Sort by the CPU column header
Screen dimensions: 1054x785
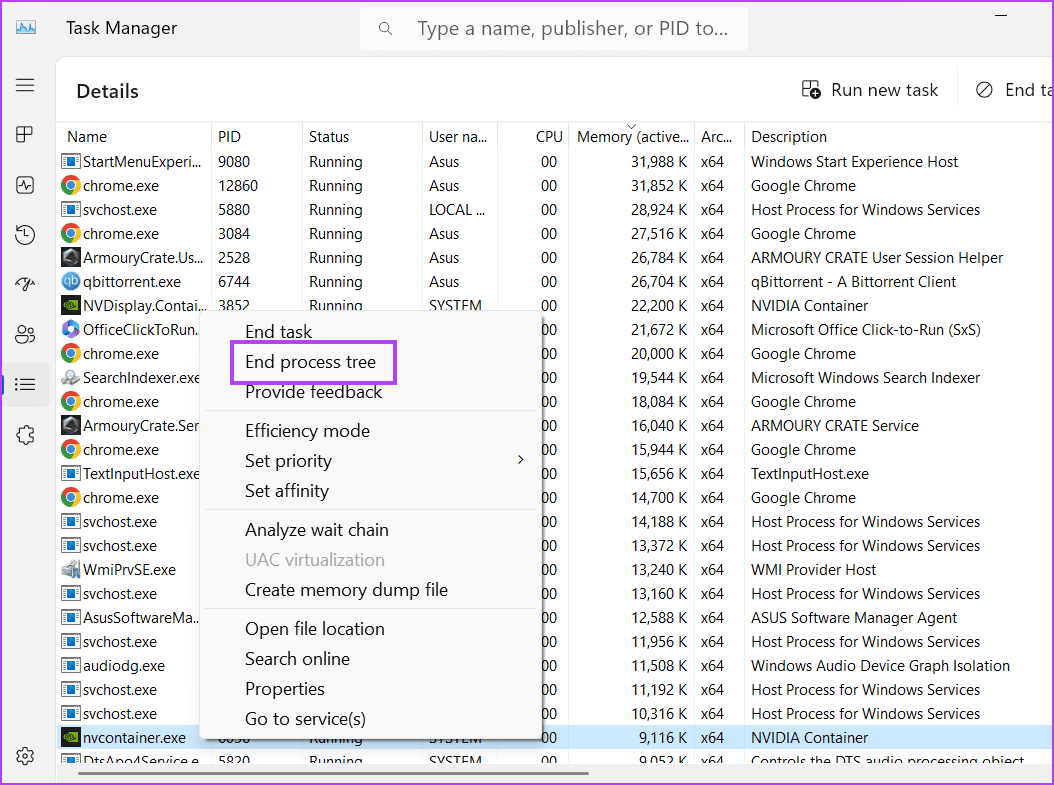point(533,136)
